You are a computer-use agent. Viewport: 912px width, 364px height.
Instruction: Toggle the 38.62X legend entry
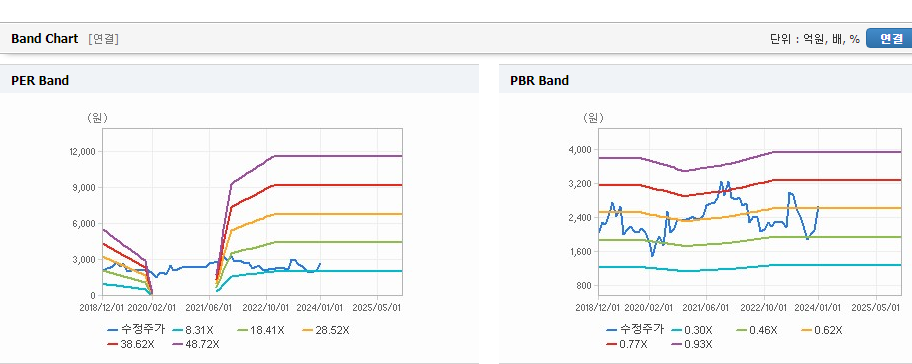(131, 344)
